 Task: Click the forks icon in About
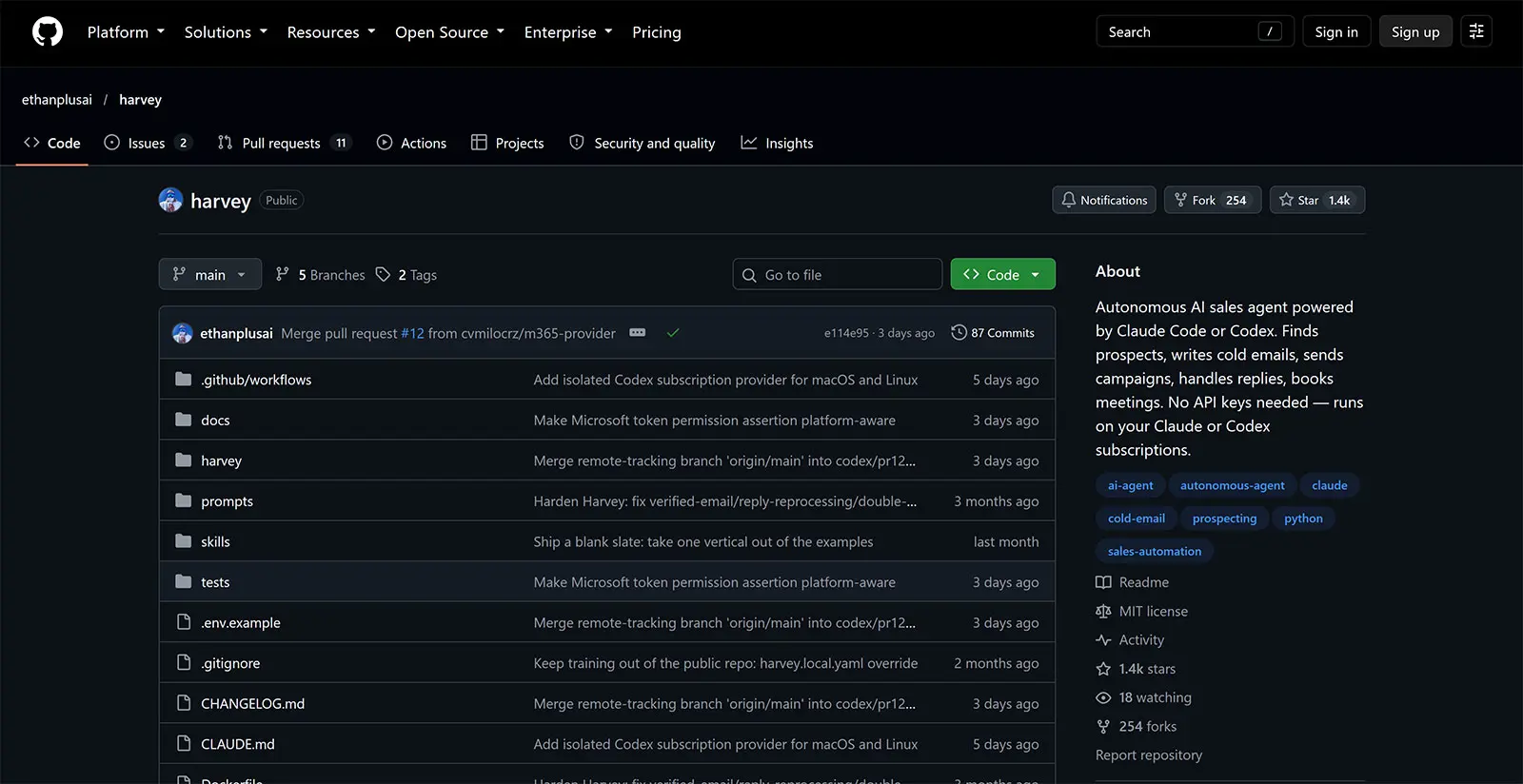tap(1103, 726)
